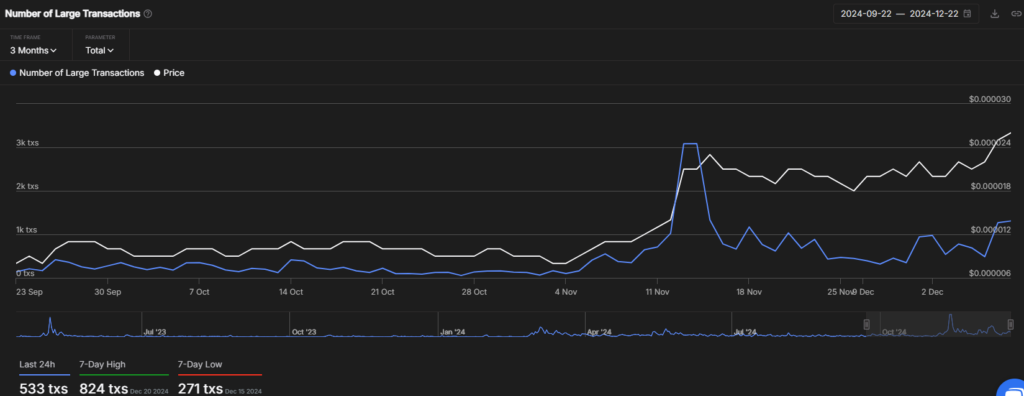This screenshot has height=396, width=1024.
Task: Click the 2k txs axis label
Action: coord(27,186)
